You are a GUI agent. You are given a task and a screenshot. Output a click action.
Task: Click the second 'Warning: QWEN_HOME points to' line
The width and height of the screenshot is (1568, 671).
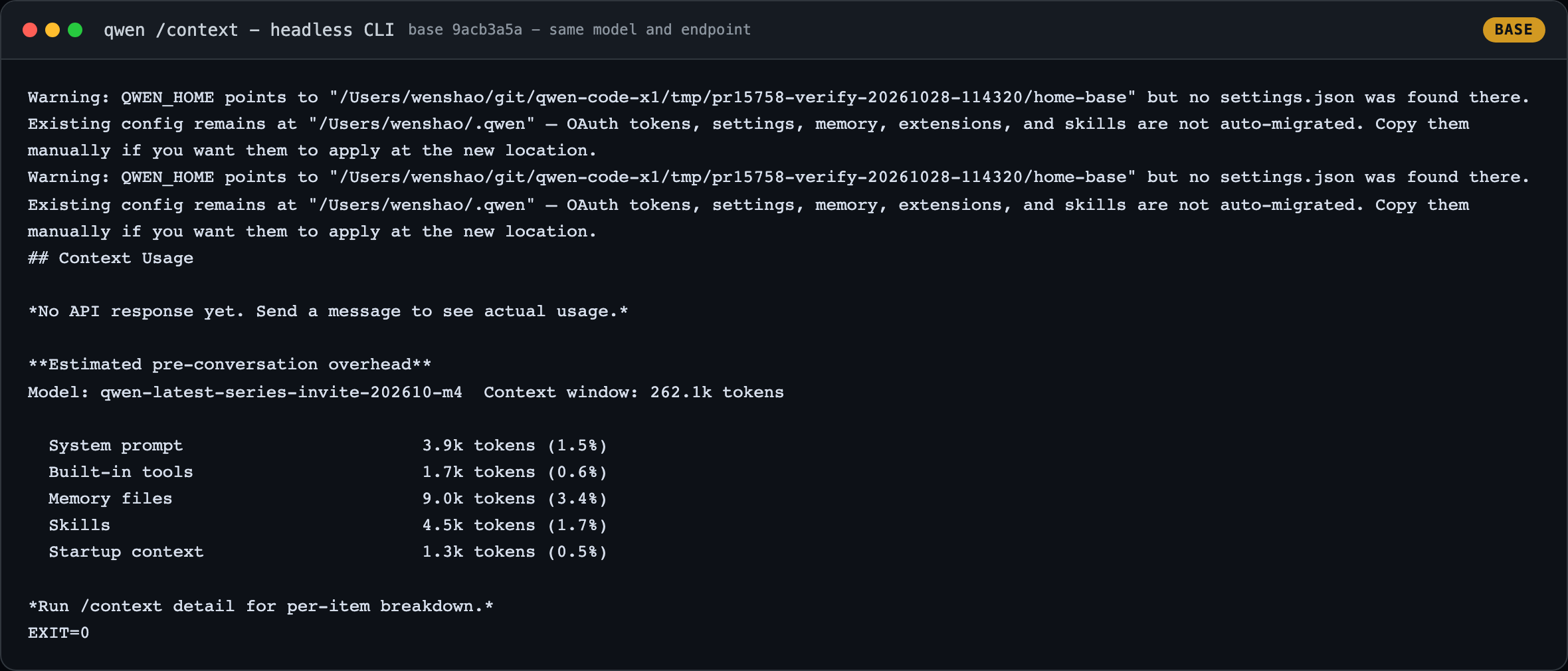(x=779, y=177)
